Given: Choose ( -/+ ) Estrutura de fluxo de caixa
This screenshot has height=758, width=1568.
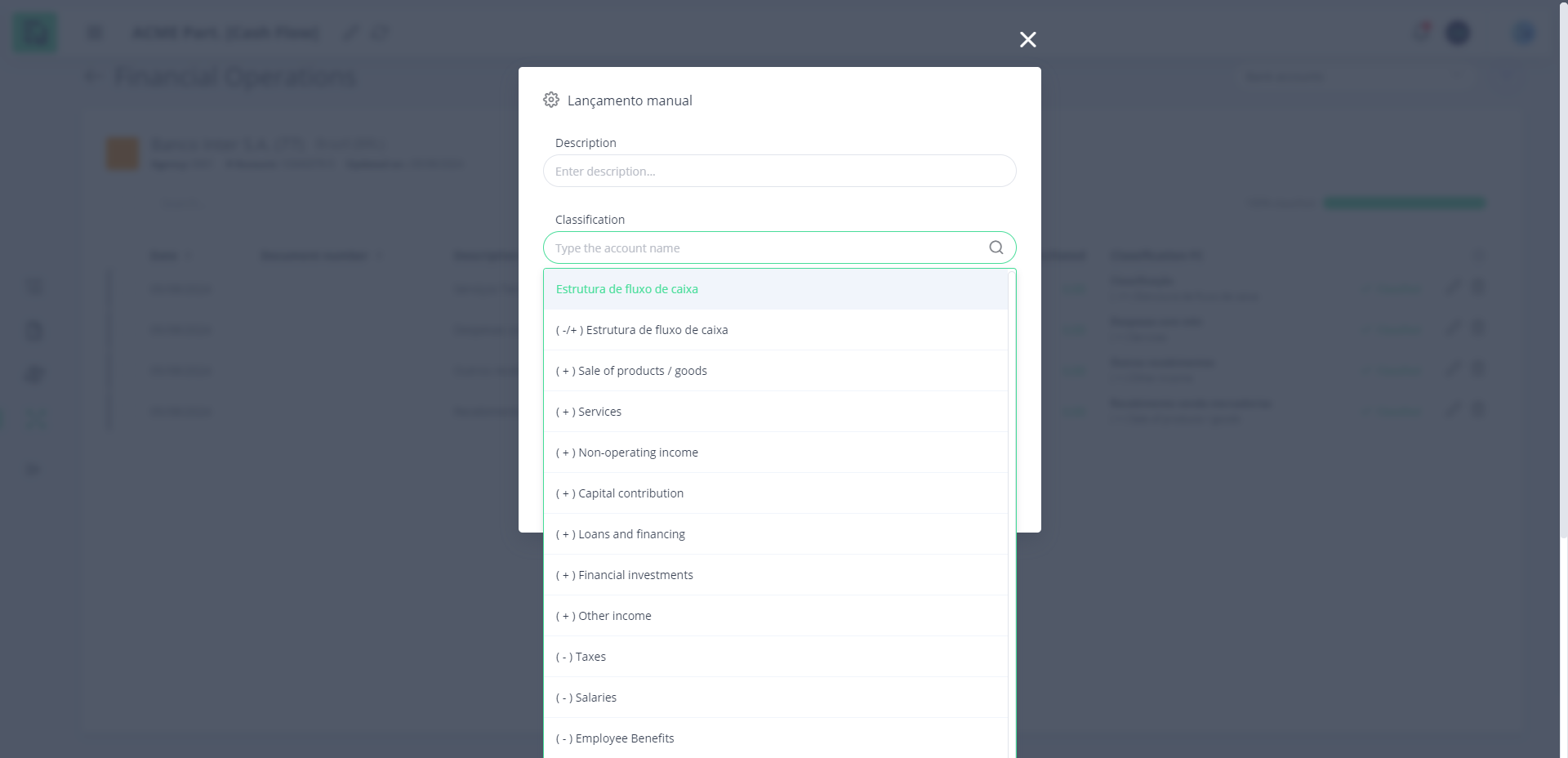Looking at the screenshot, I should (776, 330).
